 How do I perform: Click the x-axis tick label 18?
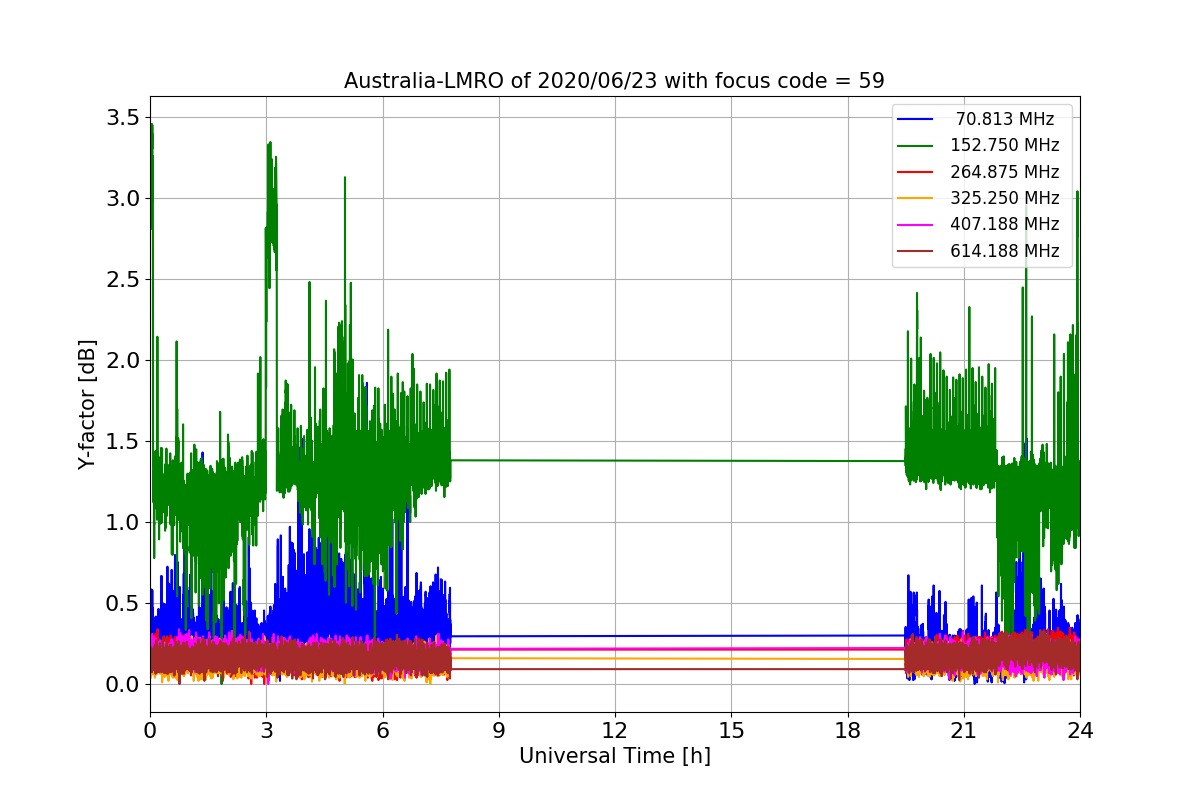(x=847, y=731)
